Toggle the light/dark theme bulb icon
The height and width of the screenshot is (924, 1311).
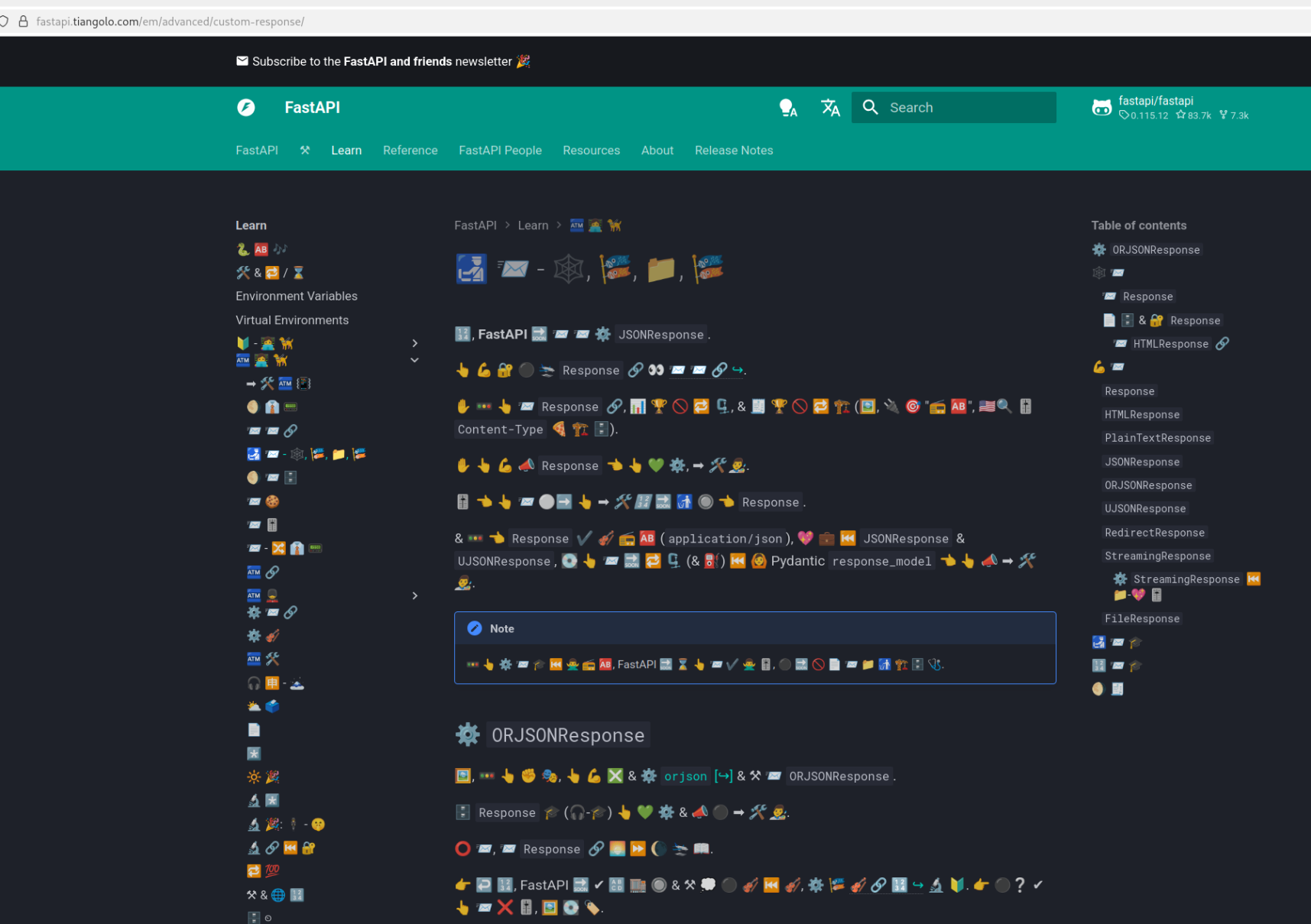tap(788, 108)
